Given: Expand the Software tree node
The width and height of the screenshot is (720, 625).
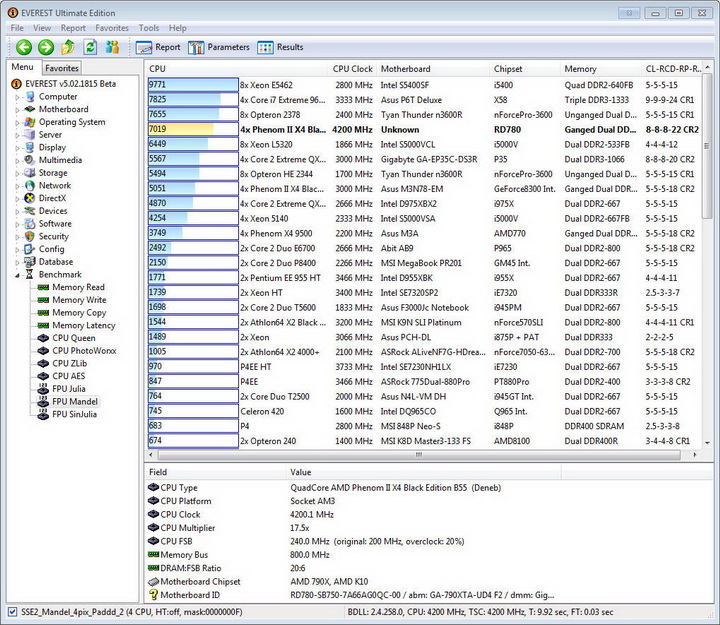Looking at the screenshot, I should [x=17, y=224].
